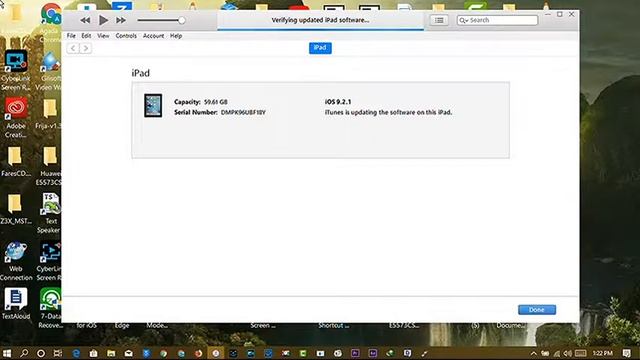640x360 pixels.
Task: Go back with the left arrow
Action: coord(73,48)
